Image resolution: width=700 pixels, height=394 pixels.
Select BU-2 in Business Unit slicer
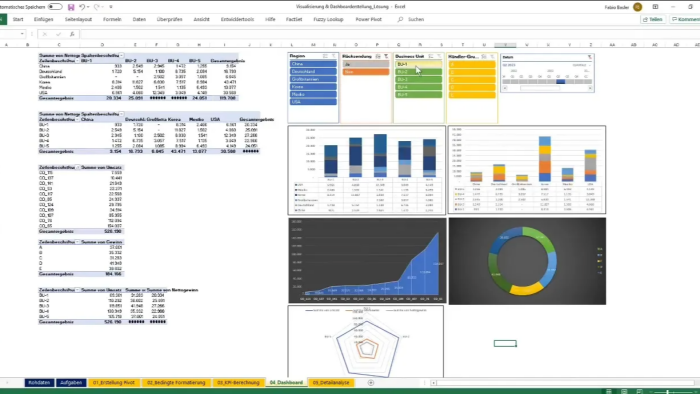[x=419, y=72]
